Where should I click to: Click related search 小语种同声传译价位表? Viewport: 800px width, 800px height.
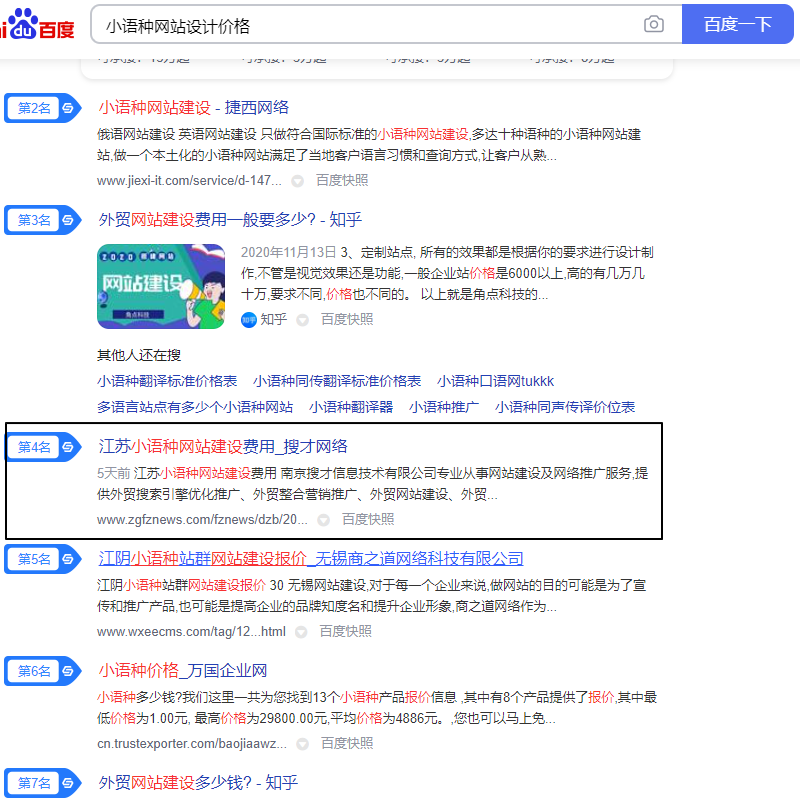click(x=565, y=408)
